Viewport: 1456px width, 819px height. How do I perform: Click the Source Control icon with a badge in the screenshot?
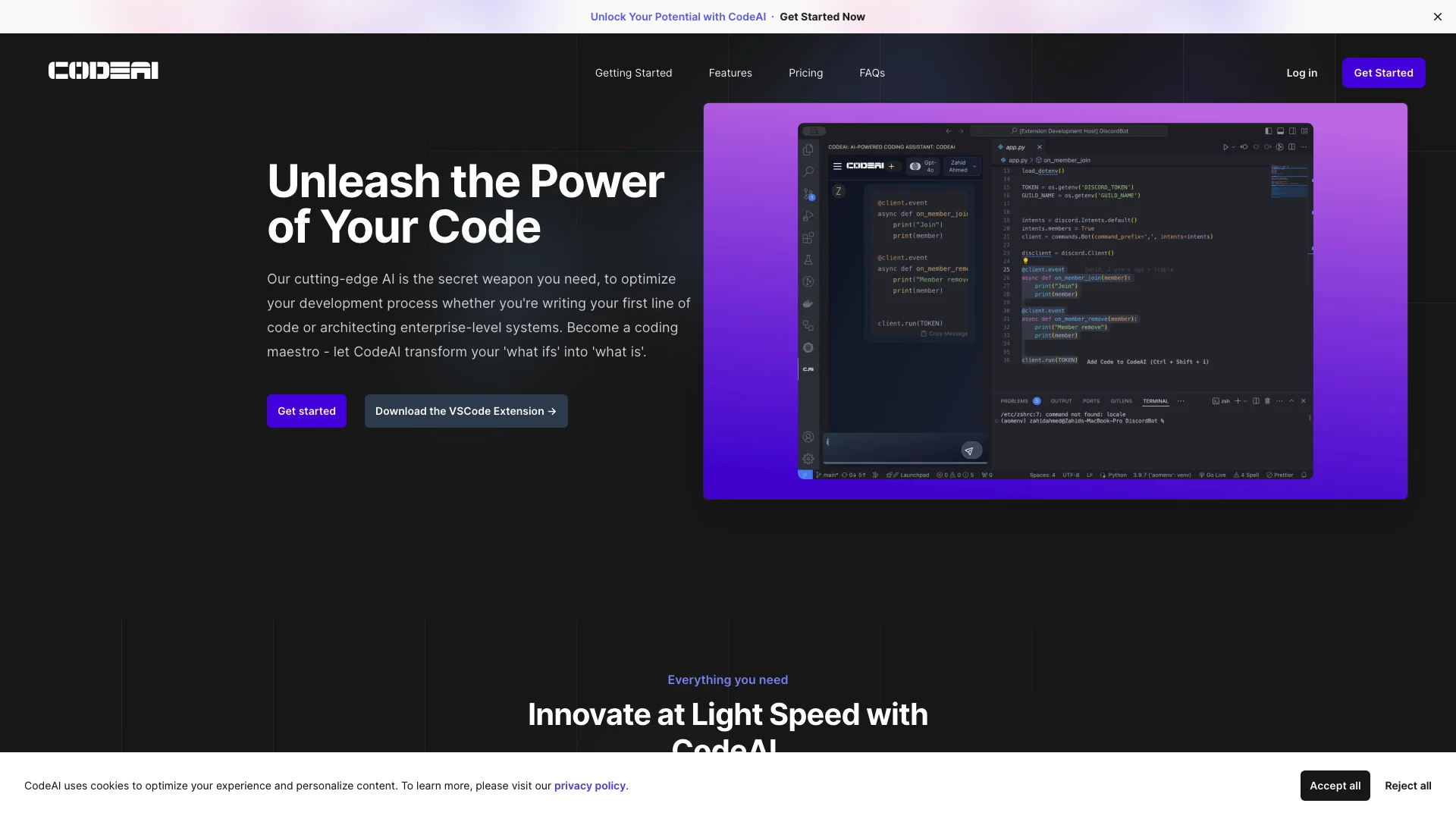point(808,194)
